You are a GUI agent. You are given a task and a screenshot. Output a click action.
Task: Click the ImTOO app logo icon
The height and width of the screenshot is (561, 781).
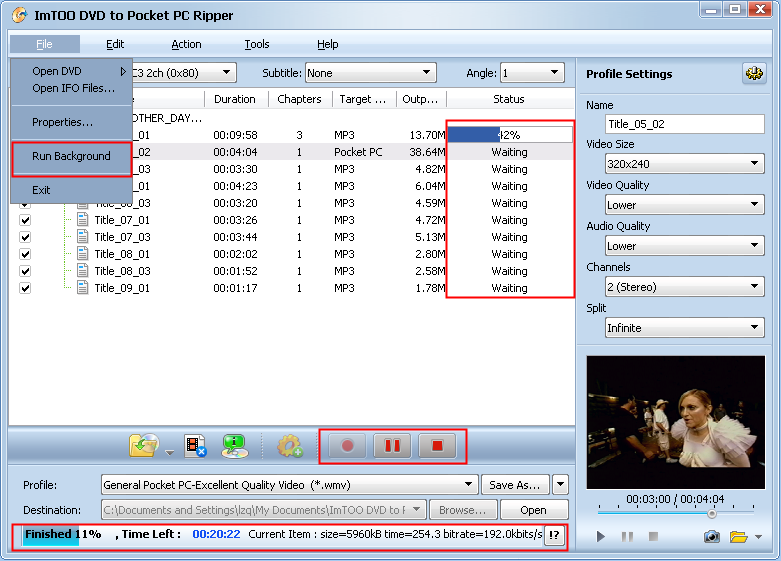click(x=19, y=15)
